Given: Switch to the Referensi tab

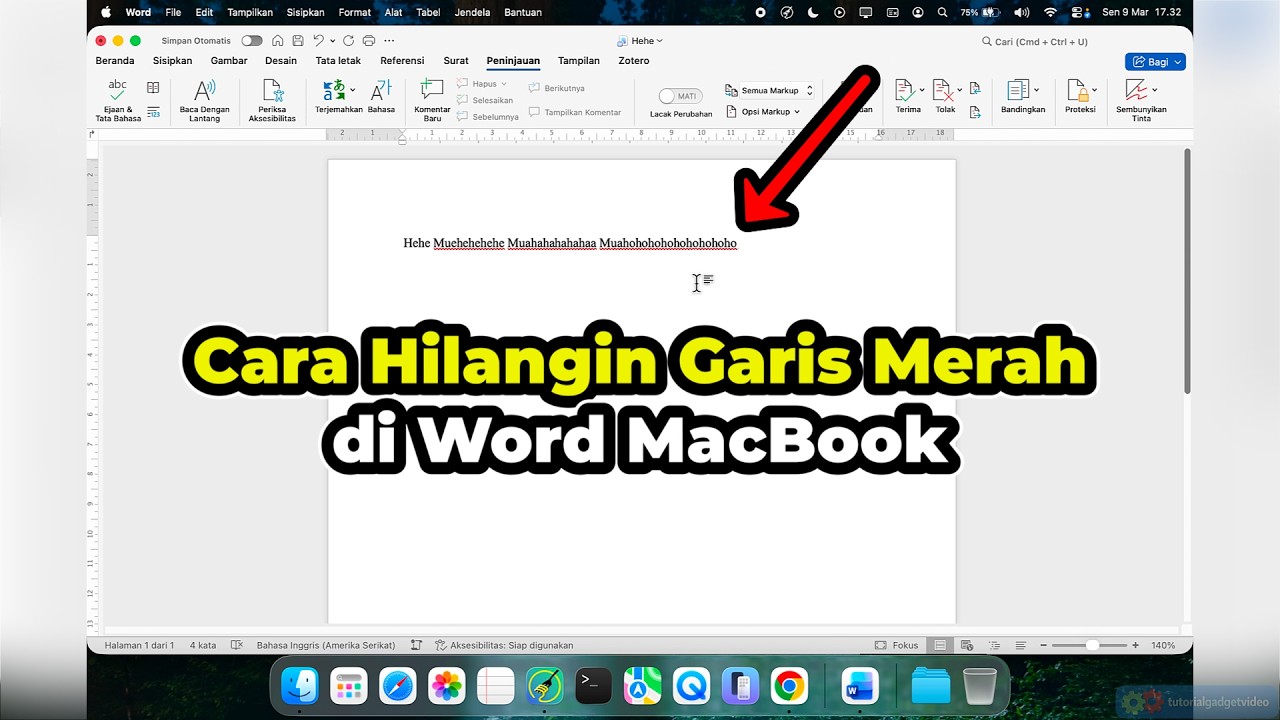Looking at the screenshot, I should pos(402,61).
